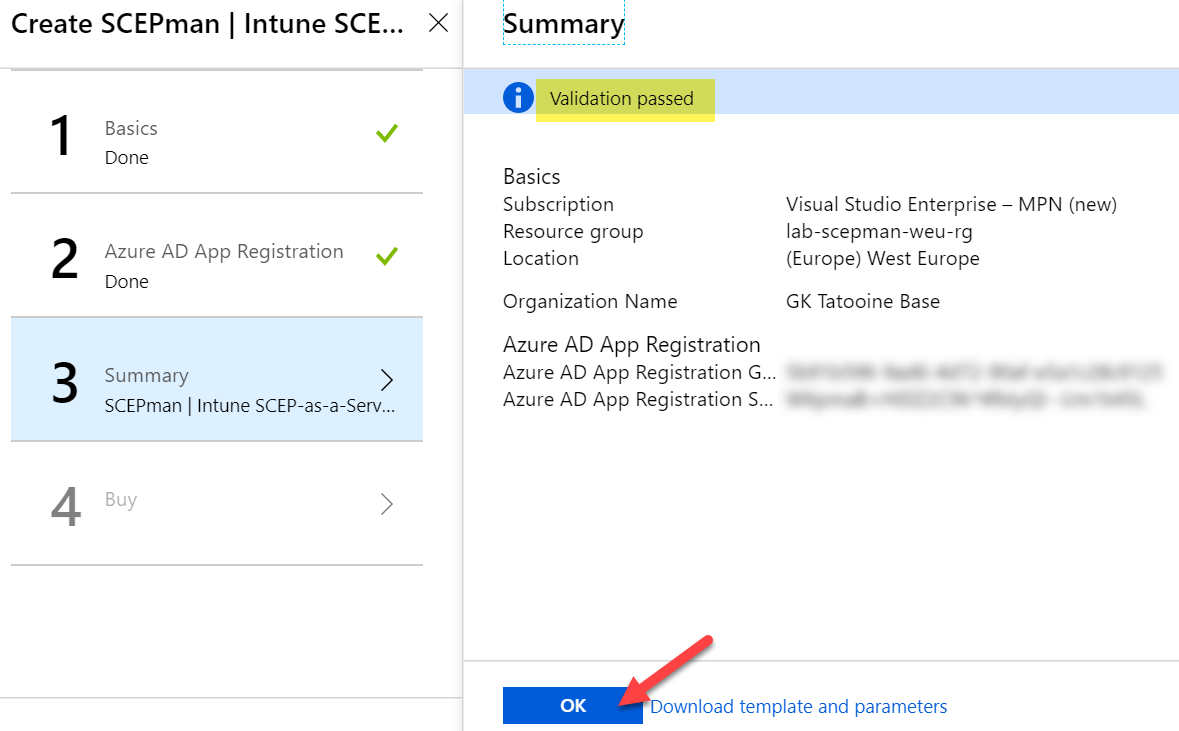
Task: Click the Validation passed message
Action: [622, 99]
